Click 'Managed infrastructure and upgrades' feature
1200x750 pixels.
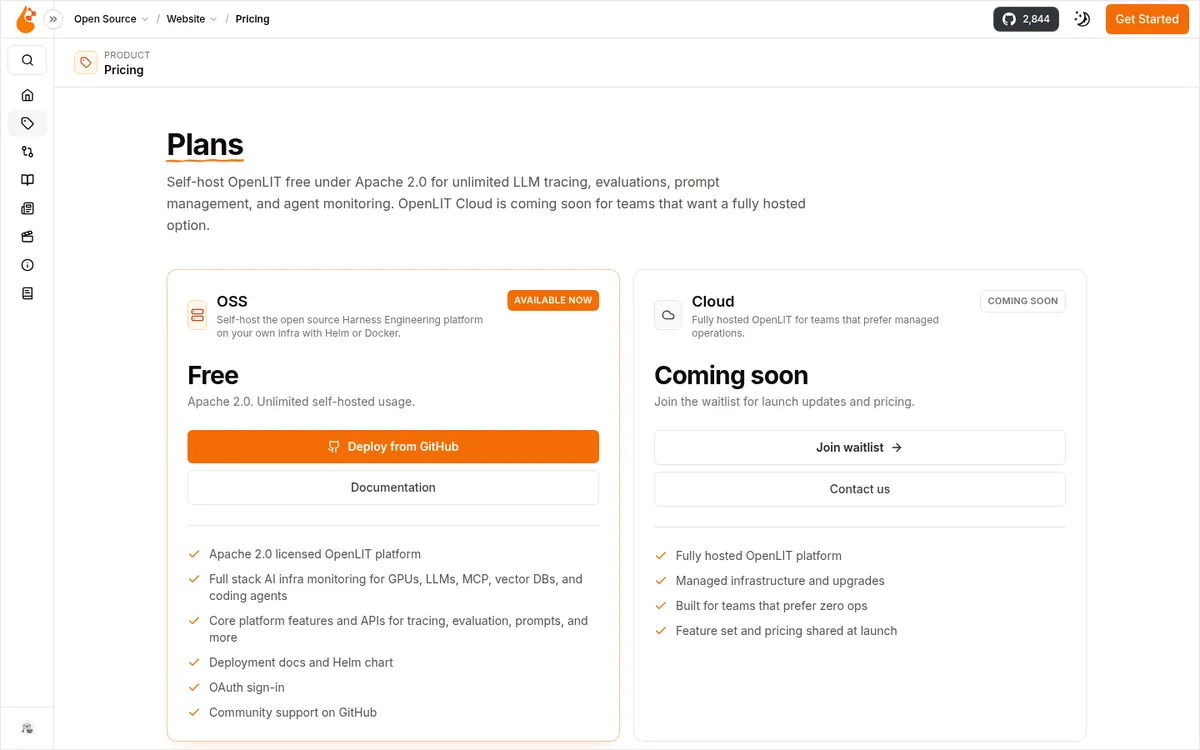click(780, 581)
